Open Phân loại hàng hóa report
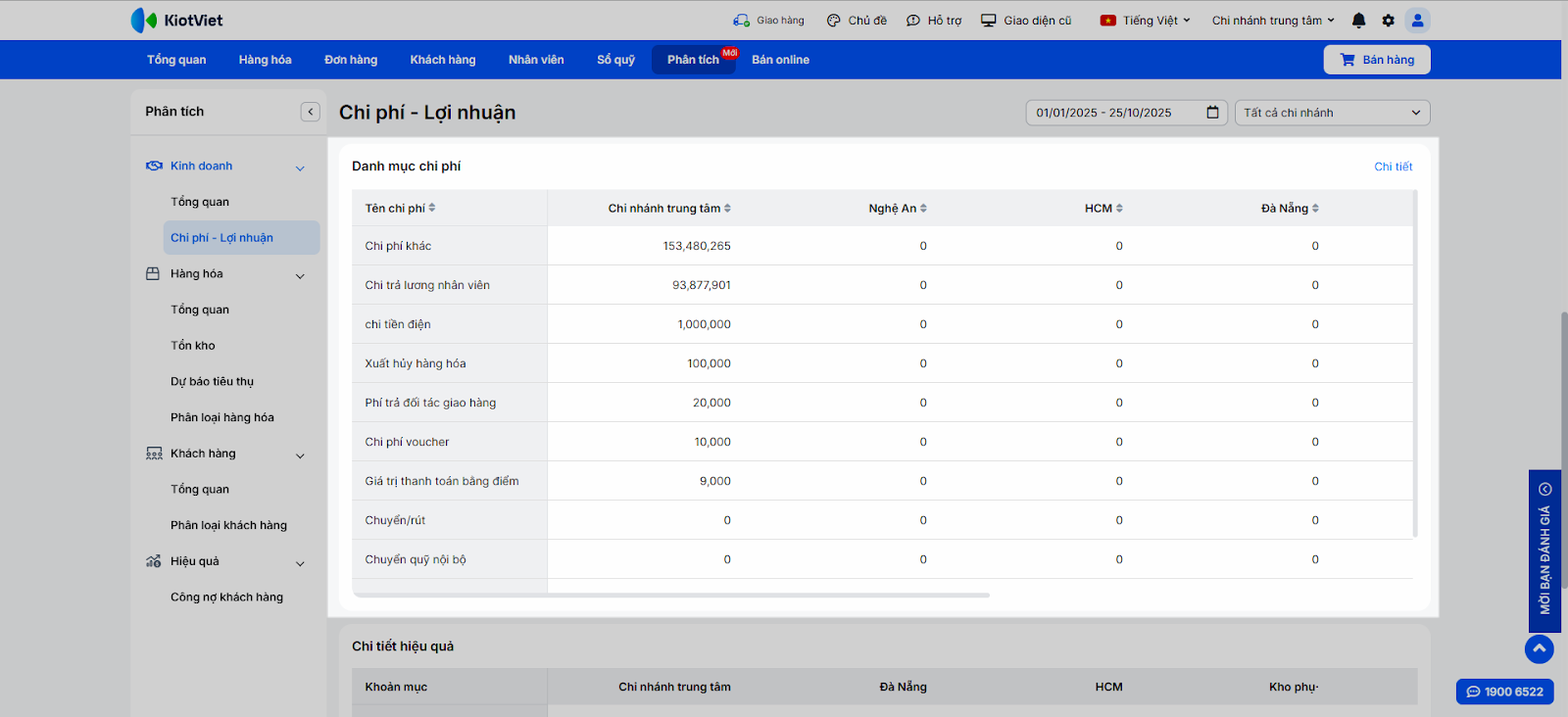This screenshot has width=1568, height=717. click(222, 417)
